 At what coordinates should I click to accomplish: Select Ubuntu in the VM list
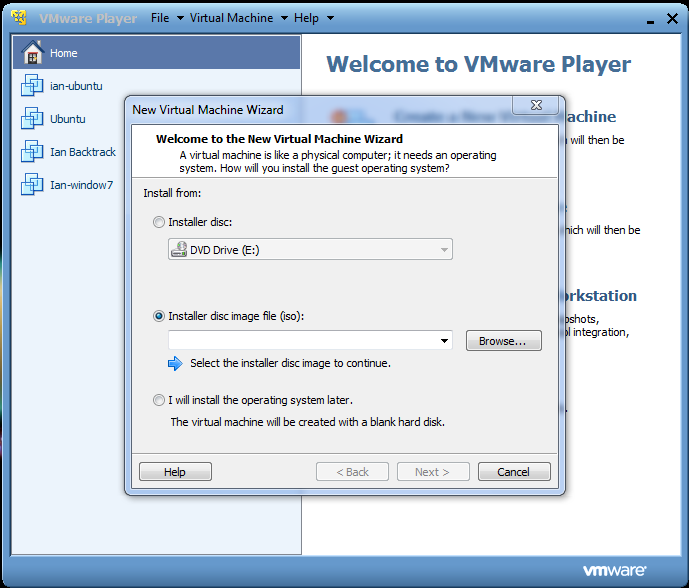(68, 119)
